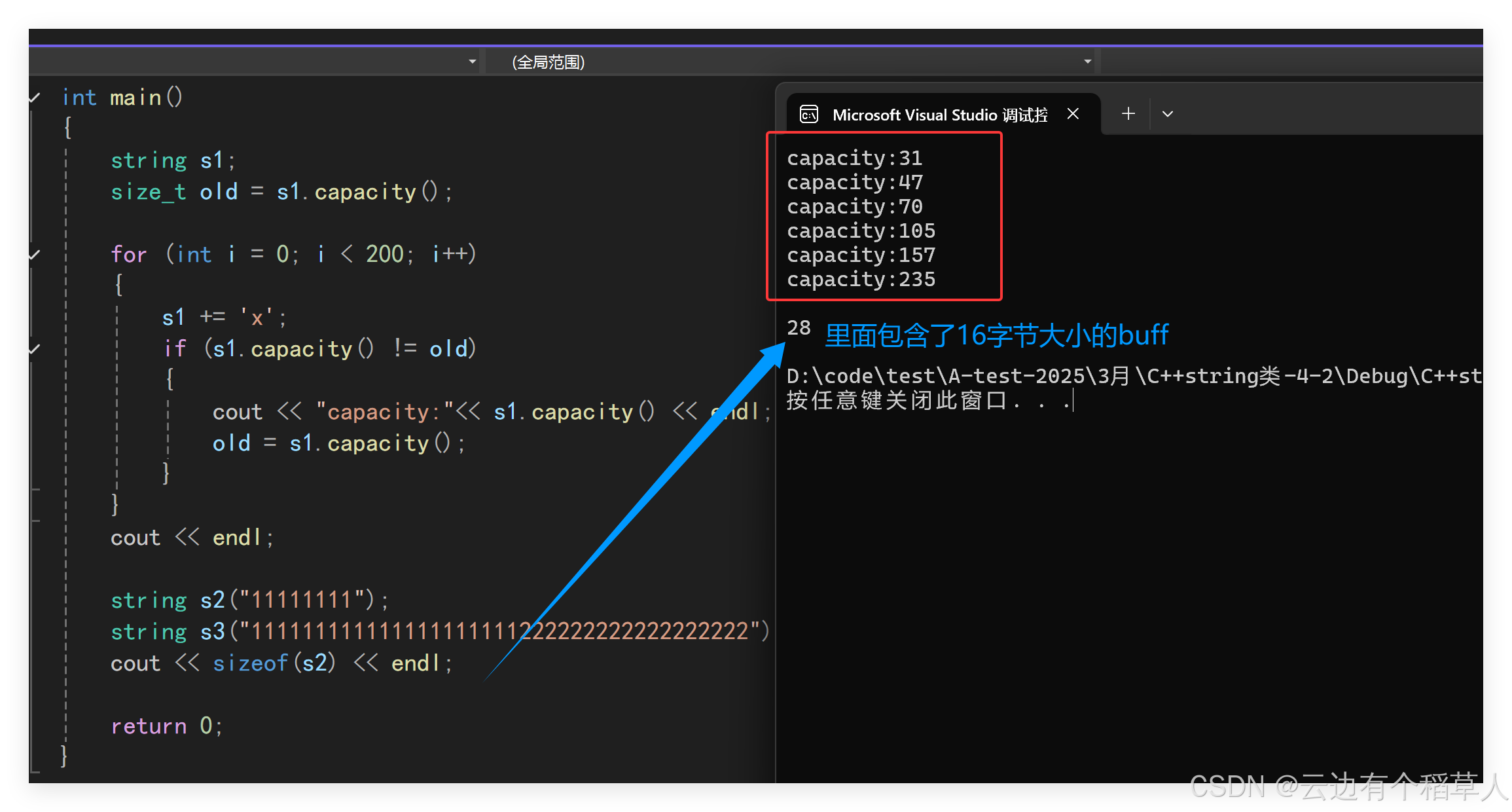Viewport: 1512px width, 812px height.
Task: Click the CSDN @云边有个稻草人 watermark
Action: [x=1347, y=786]
